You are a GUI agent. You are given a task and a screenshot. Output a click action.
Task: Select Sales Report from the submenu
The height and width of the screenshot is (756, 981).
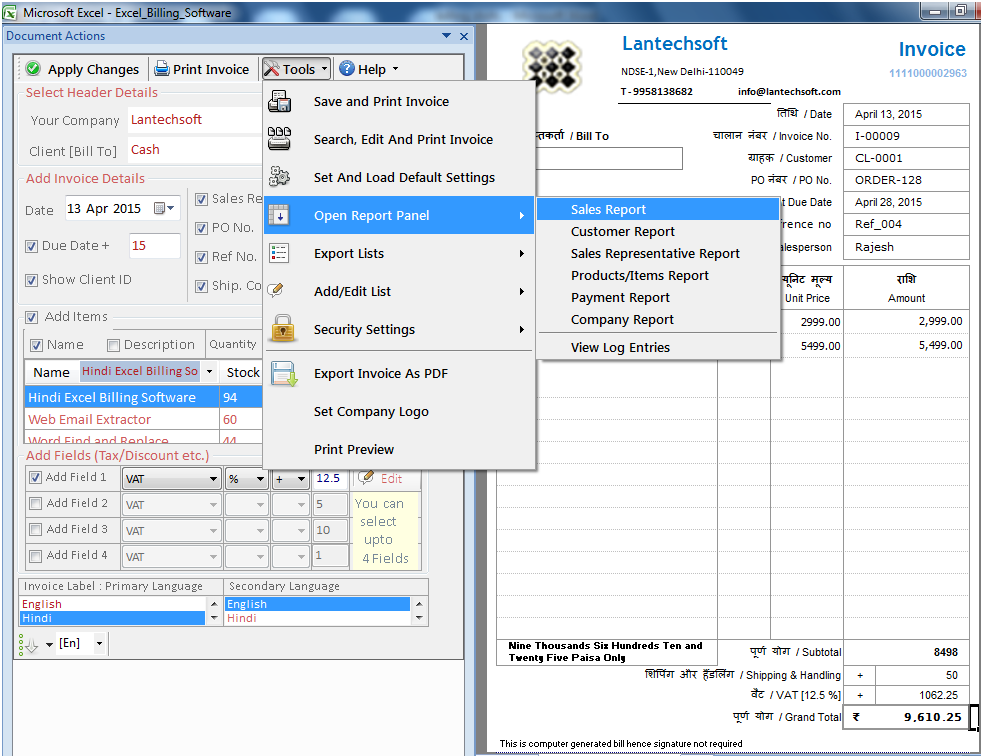click(657, 209)
